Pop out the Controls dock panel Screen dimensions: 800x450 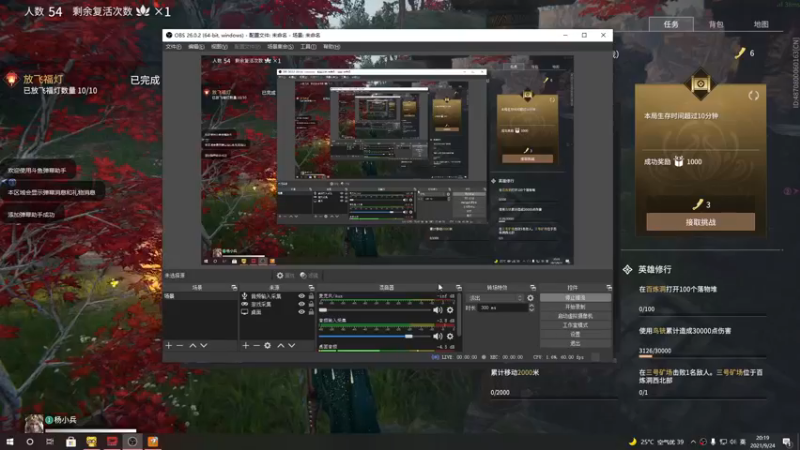click(609, 288)
